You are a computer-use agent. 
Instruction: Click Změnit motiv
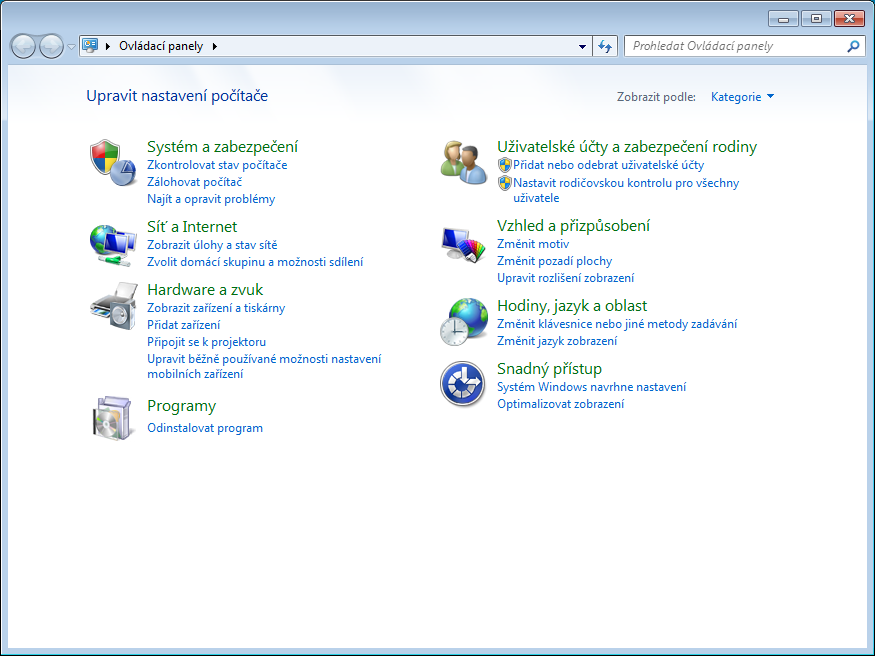click(x=533, y=244)
